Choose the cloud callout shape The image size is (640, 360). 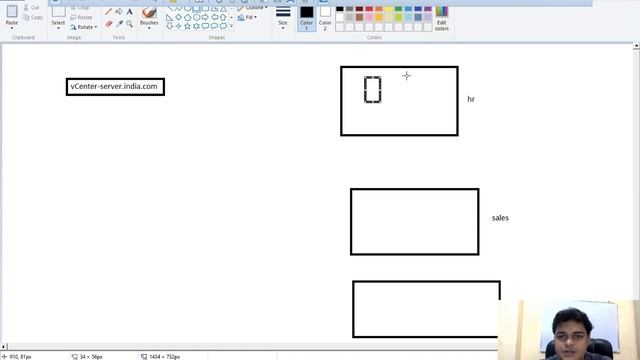coord(223,26)
